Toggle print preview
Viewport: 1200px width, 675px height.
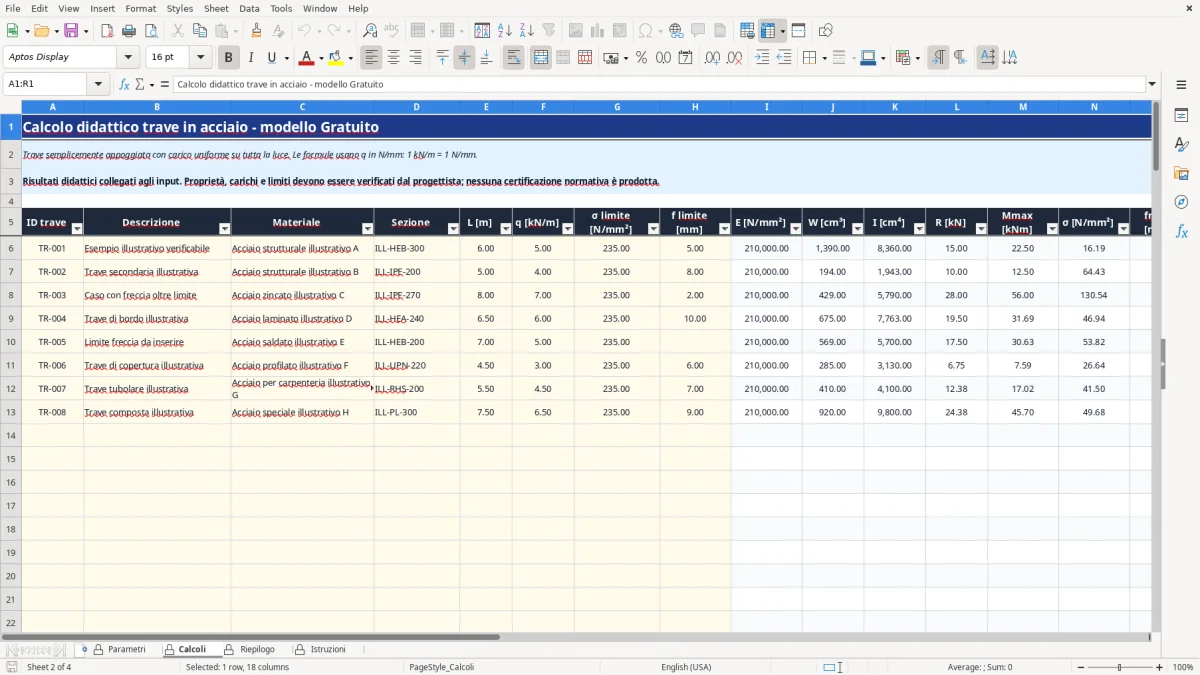(x=151, y=31)
